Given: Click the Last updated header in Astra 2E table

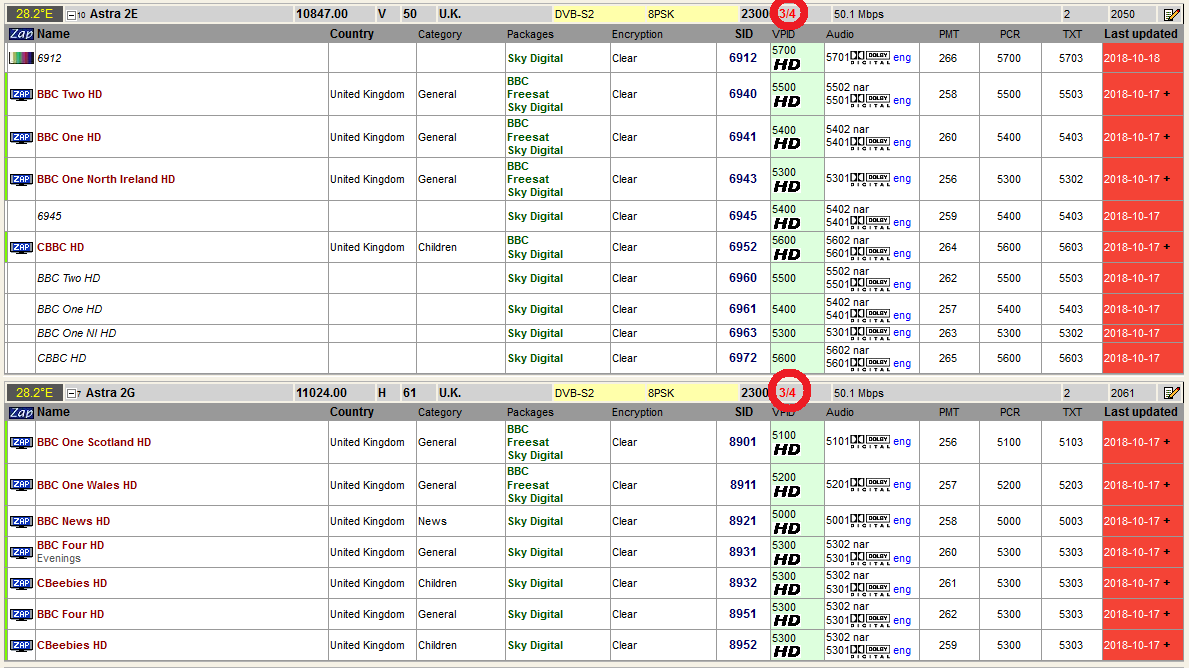Looking at the screenshot, I should (x=1141, y=34).
